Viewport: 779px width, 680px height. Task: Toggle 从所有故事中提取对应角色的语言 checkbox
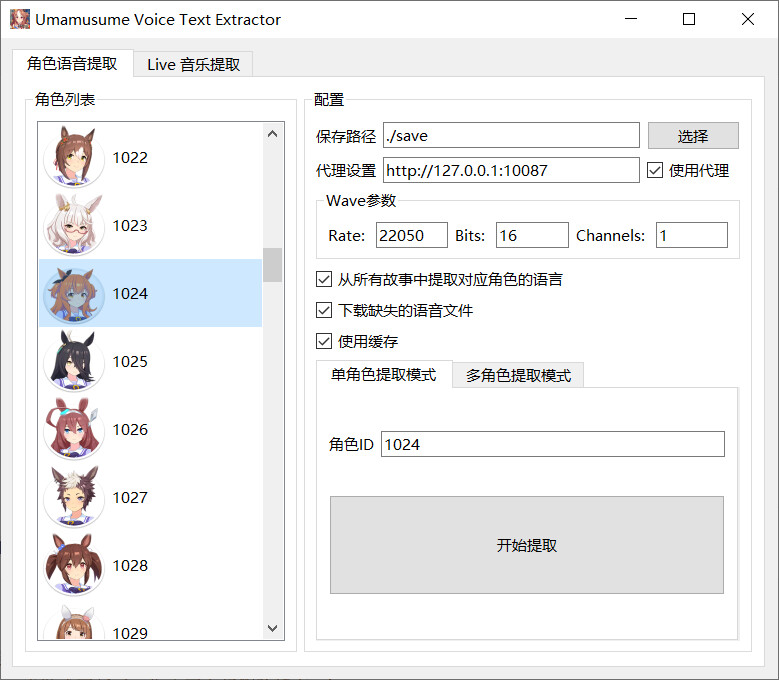point(324,279)
